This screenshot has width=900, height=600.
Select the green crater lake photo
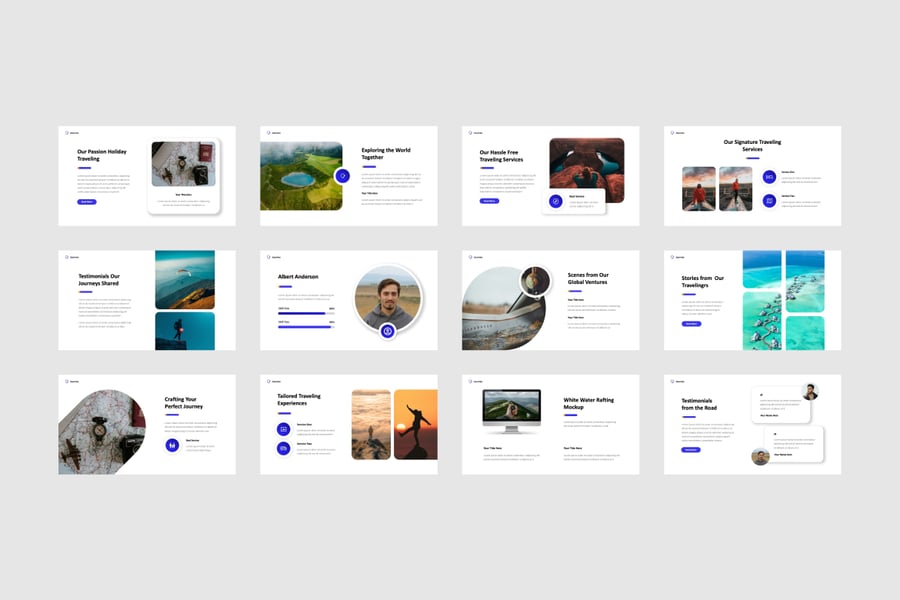click(300, 176)
